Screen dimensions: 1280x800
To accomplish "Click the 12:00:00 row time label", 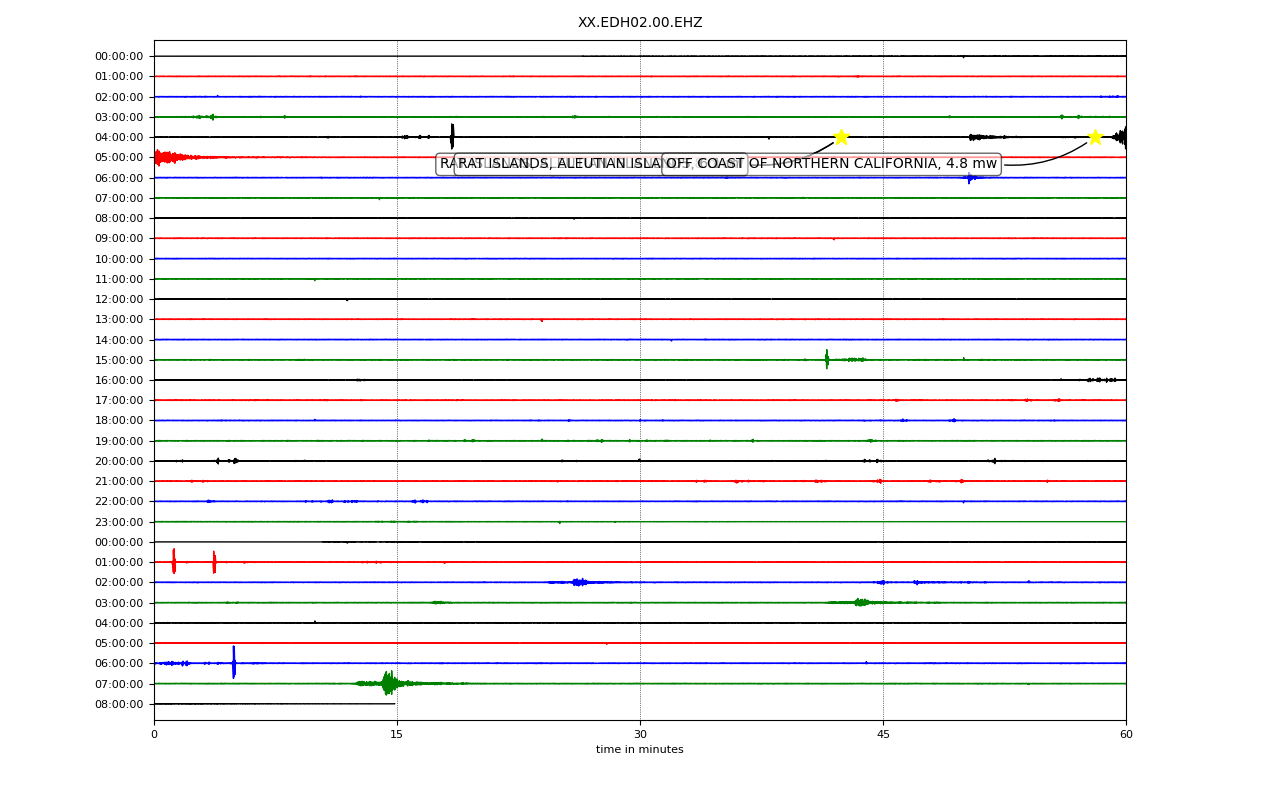I will click(x=119, y=299).
